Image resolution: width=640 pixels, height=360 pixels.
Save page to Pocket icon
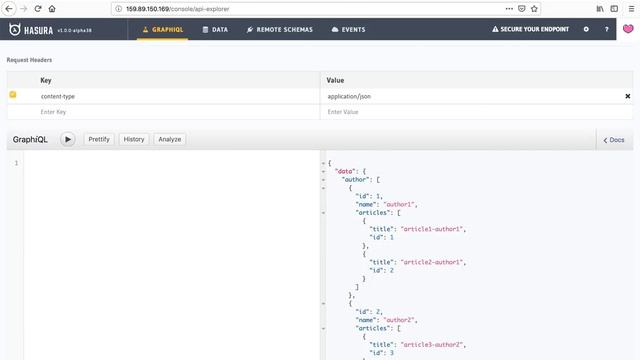(522, 9)
